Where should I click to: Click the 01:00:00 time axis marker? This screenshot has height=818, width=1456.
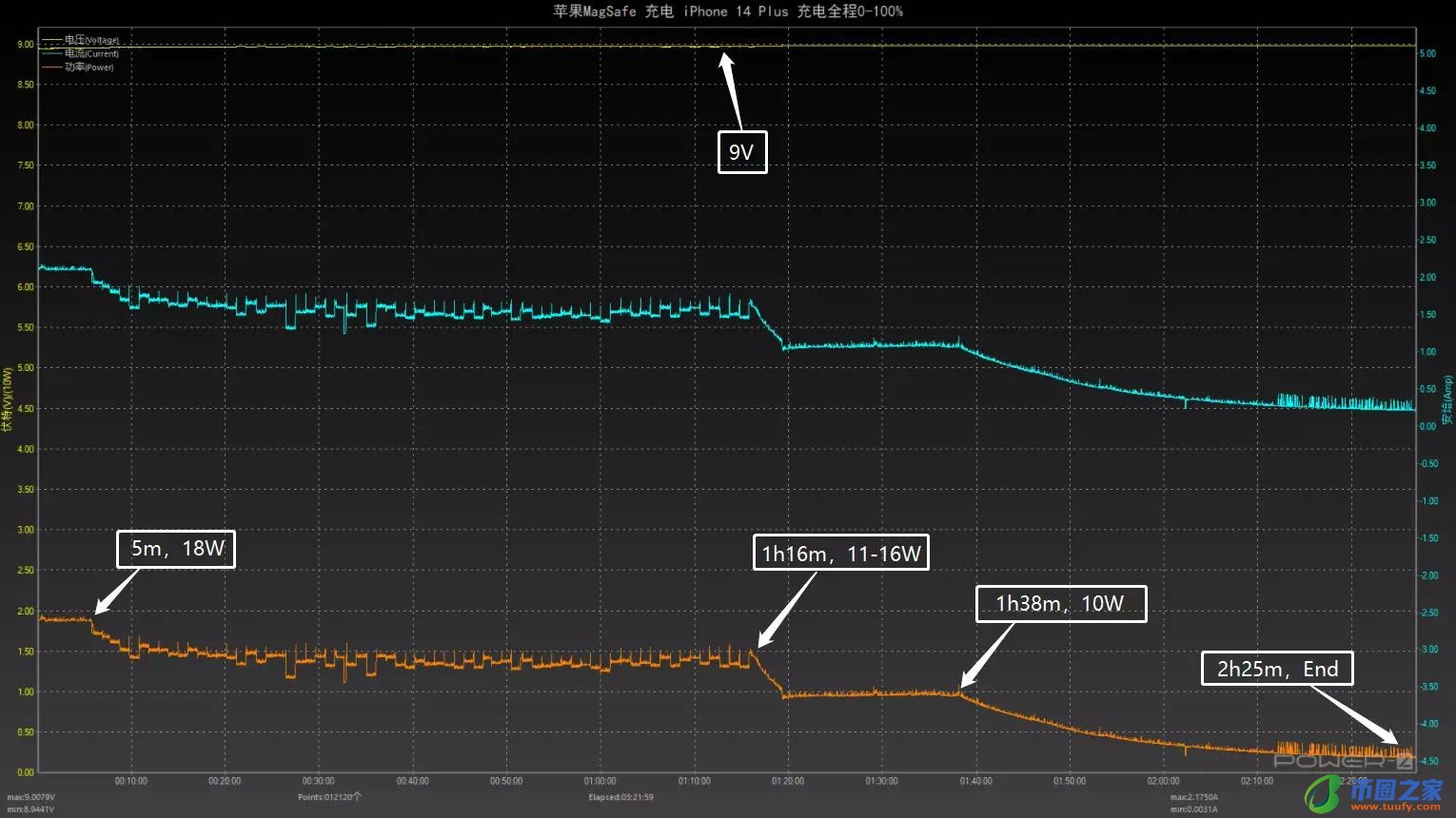tap(600, 781)
